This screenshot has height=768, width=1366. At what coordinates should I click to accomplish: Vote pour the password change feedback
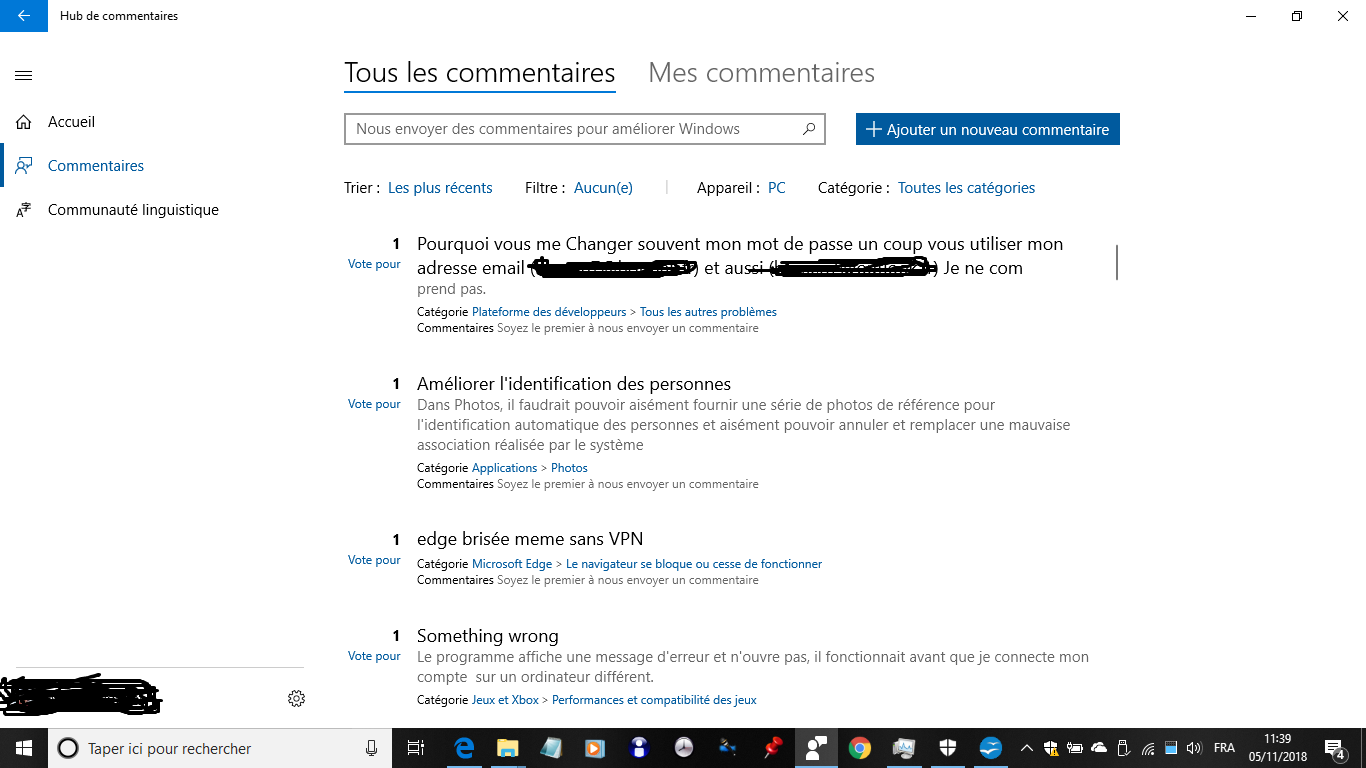374,264
